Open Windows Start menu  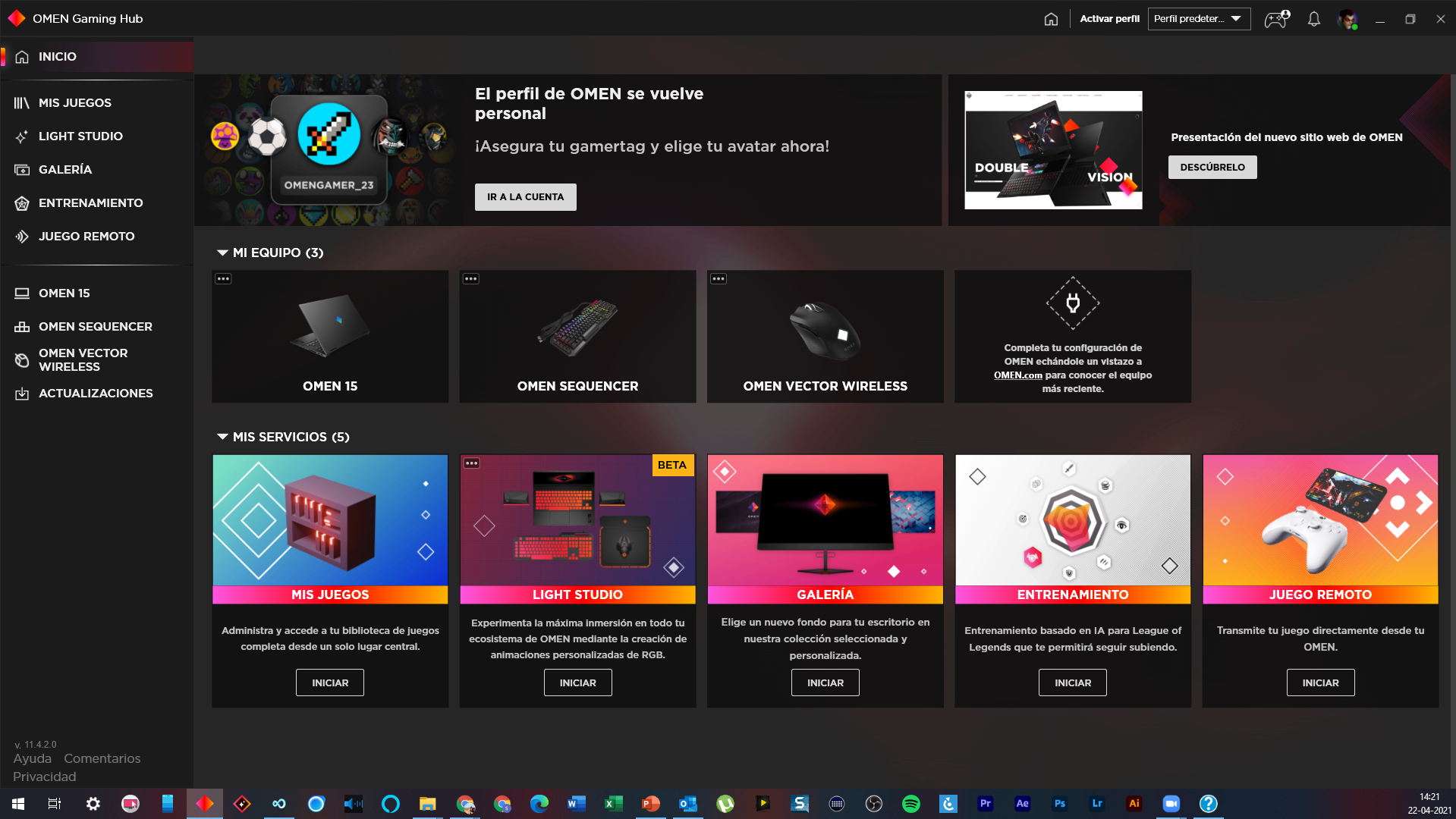(x=18, y=804)
